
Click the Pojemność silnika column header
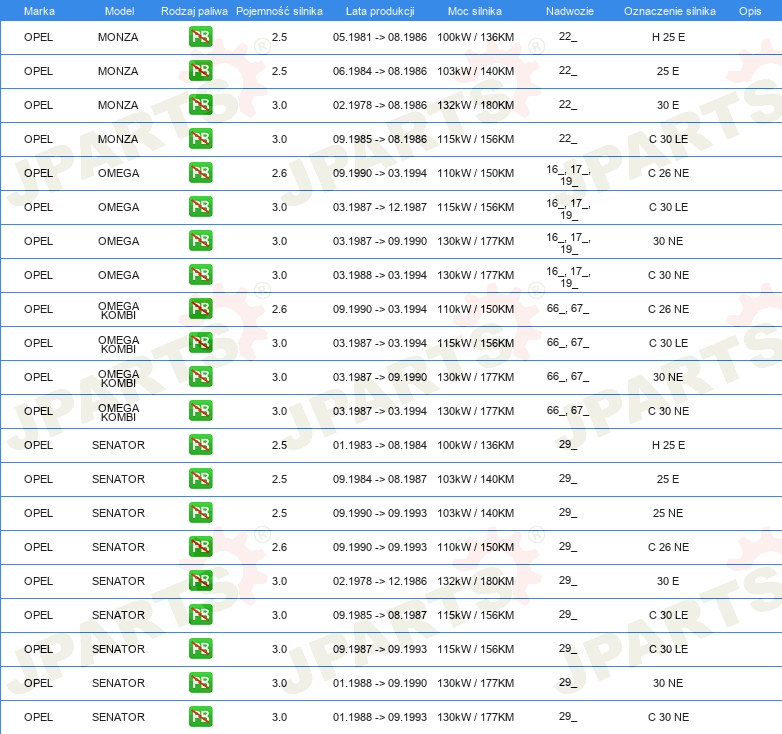coord(279,11)
